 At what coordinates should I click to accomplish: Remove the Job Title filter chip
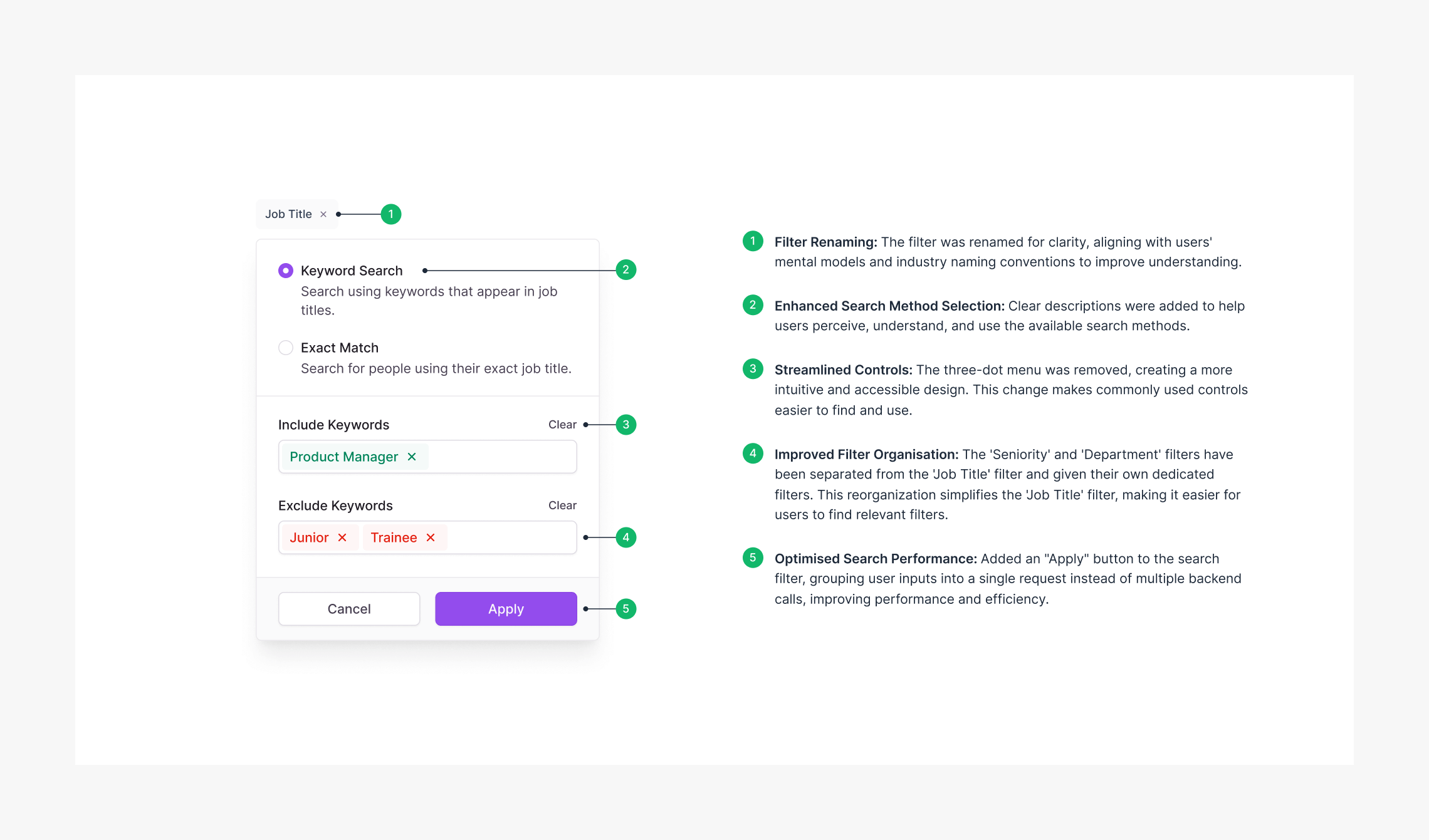pos(323,214)
